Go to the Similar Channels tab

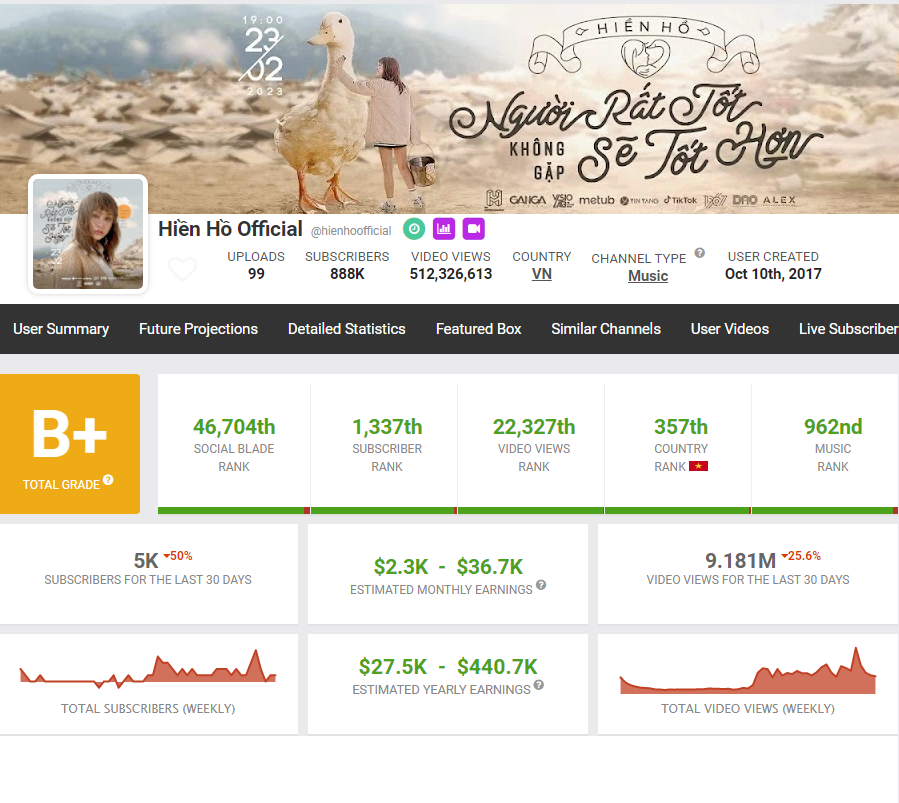(606, 329)
